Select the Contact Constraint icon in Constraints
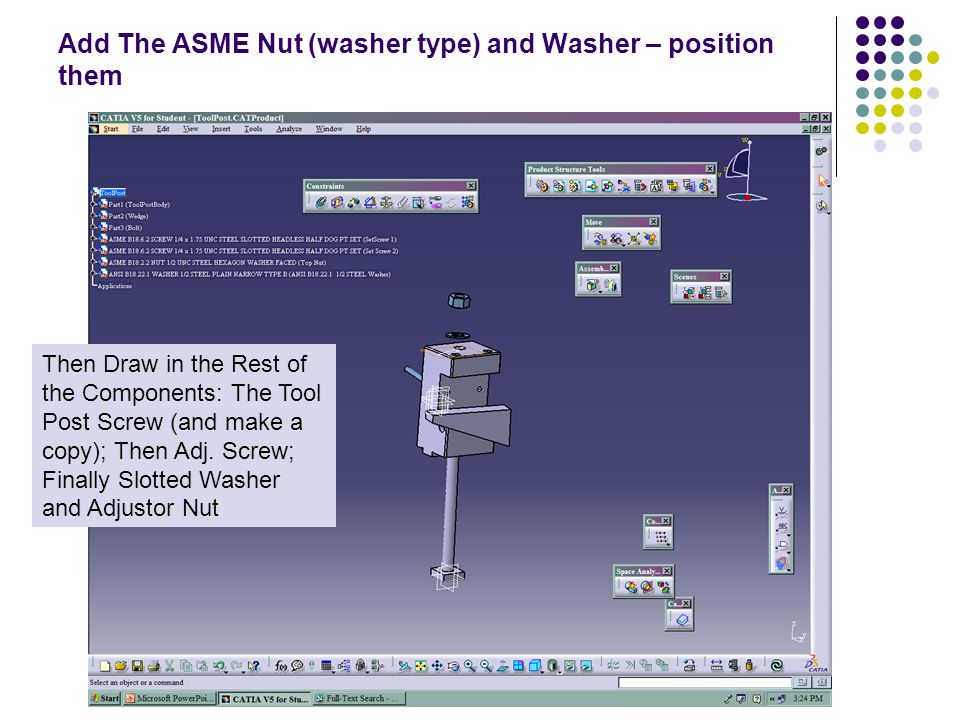960x720 pixels. (337, 202)
